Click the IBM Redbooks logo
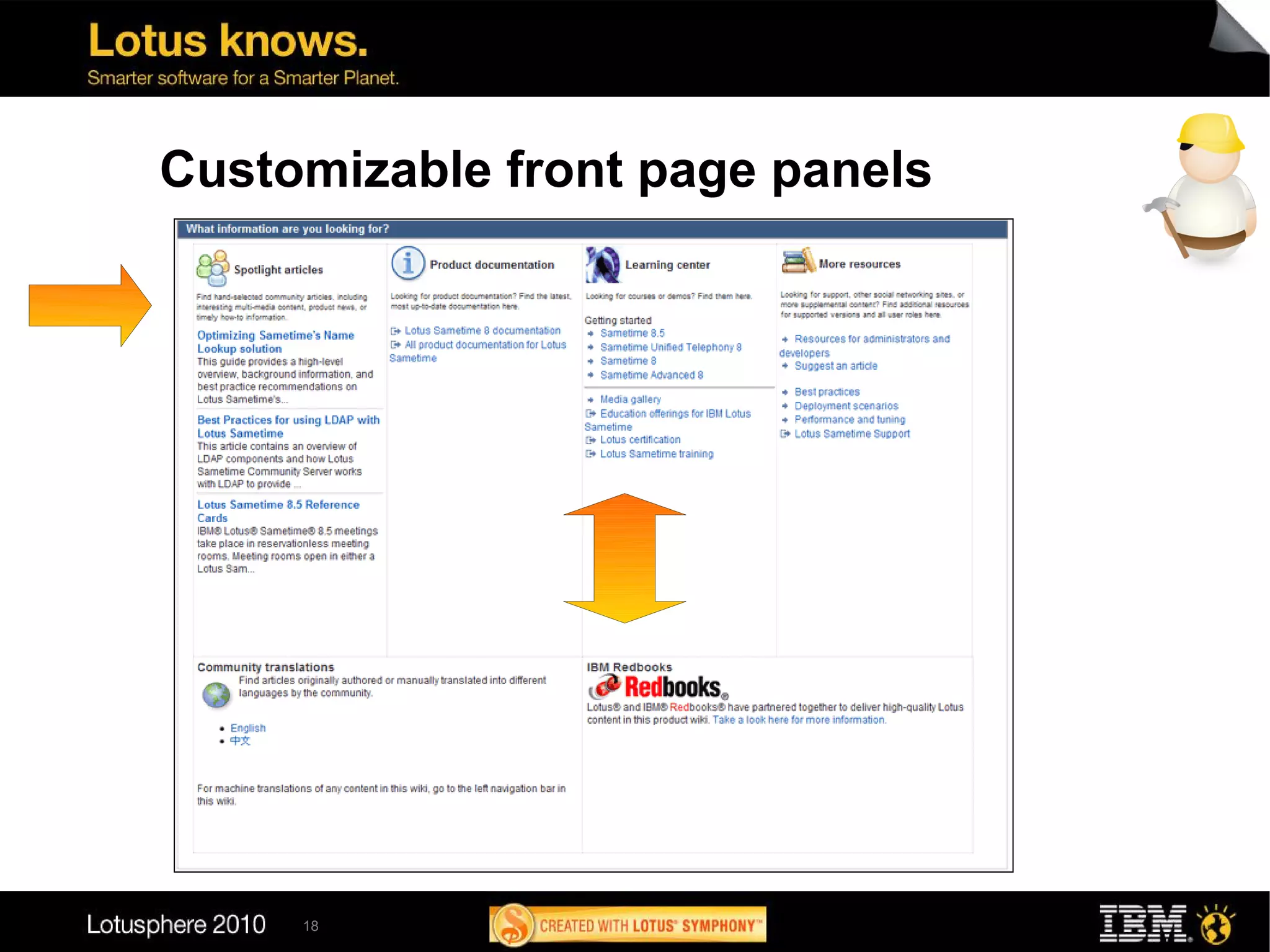 (x=657, y=687)
